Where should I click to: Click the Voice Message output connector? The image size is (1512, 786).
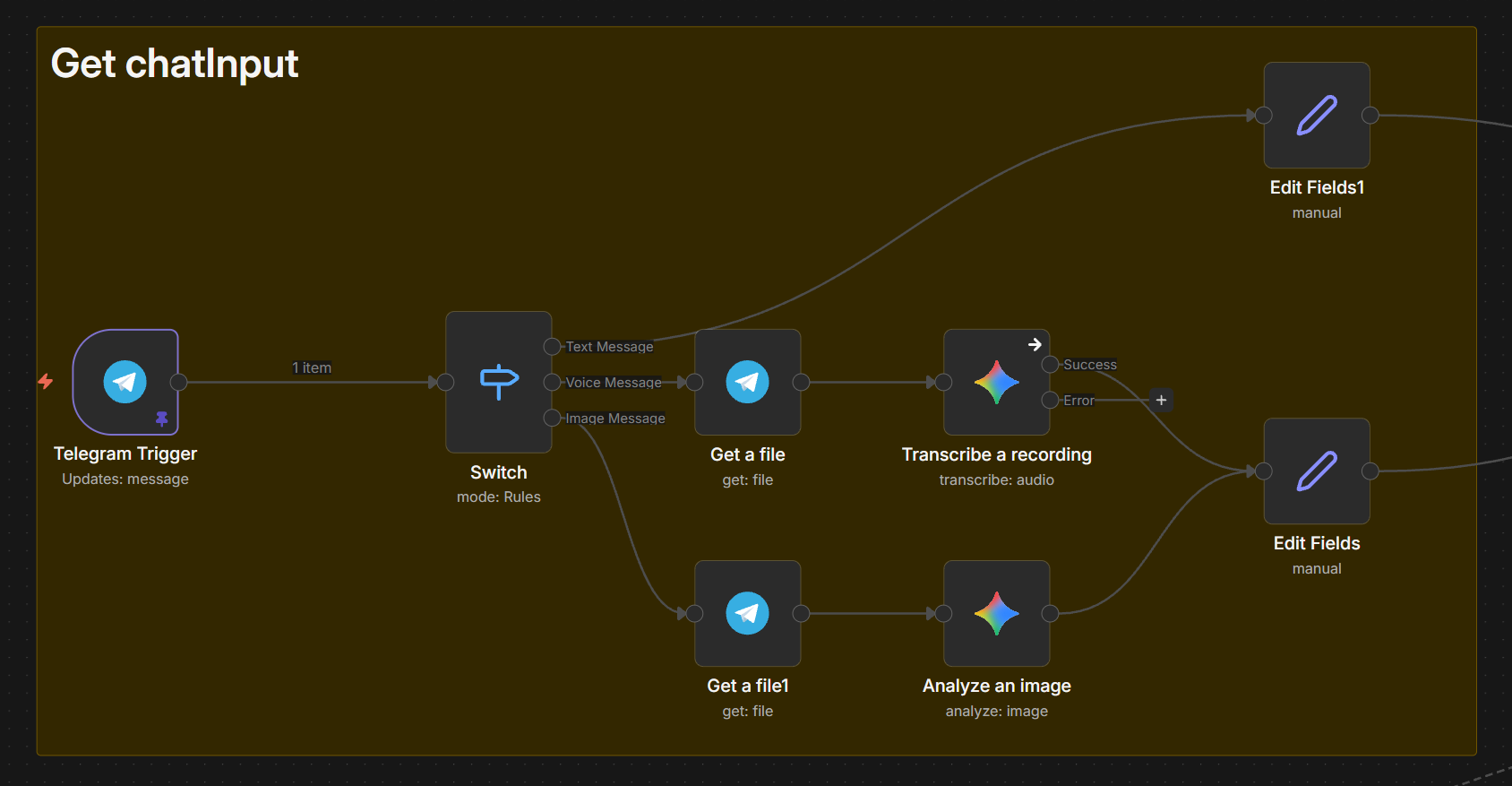pyautogui.click(x=552, y=383)
